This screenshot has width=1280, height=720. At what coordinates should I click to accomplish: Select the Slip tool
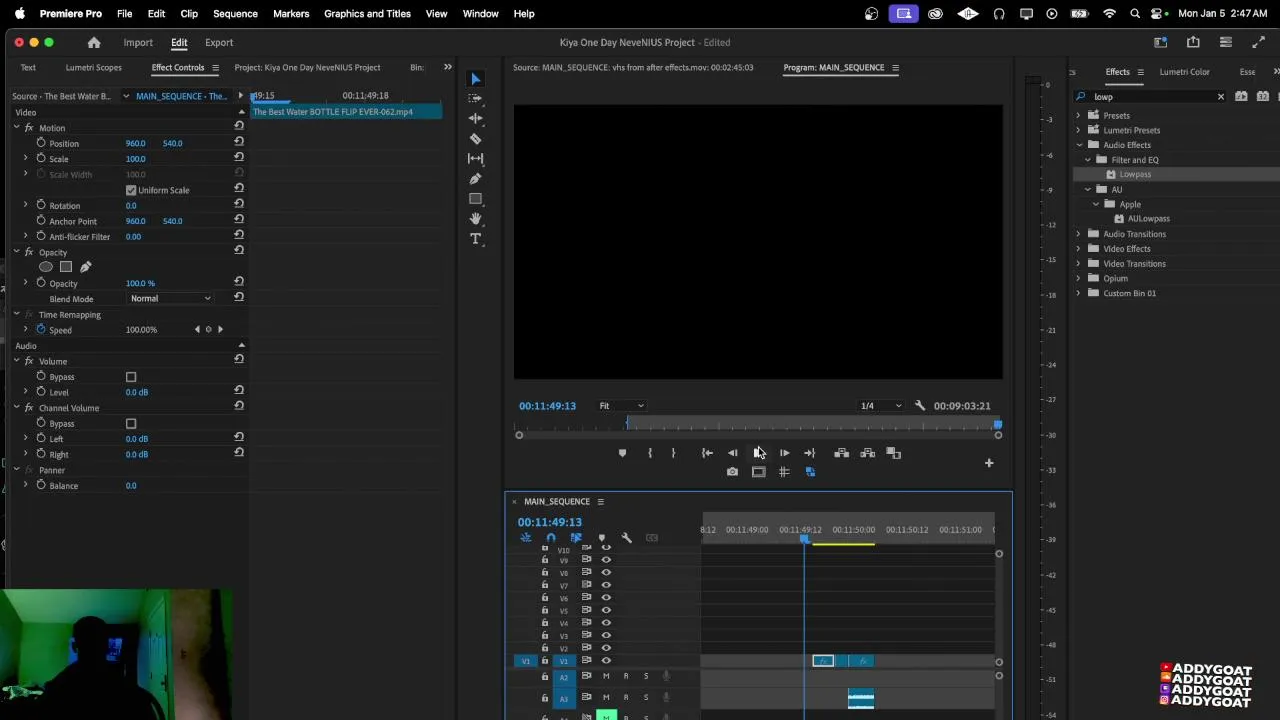pyautogui.click(x=476, y=158)
